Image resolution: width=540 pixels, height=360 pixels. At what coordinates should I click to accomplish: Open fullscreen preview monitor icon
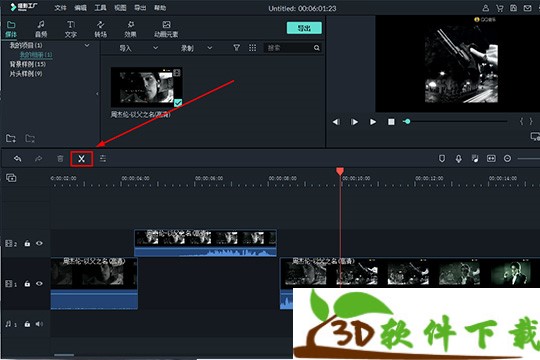click(535, 136)
